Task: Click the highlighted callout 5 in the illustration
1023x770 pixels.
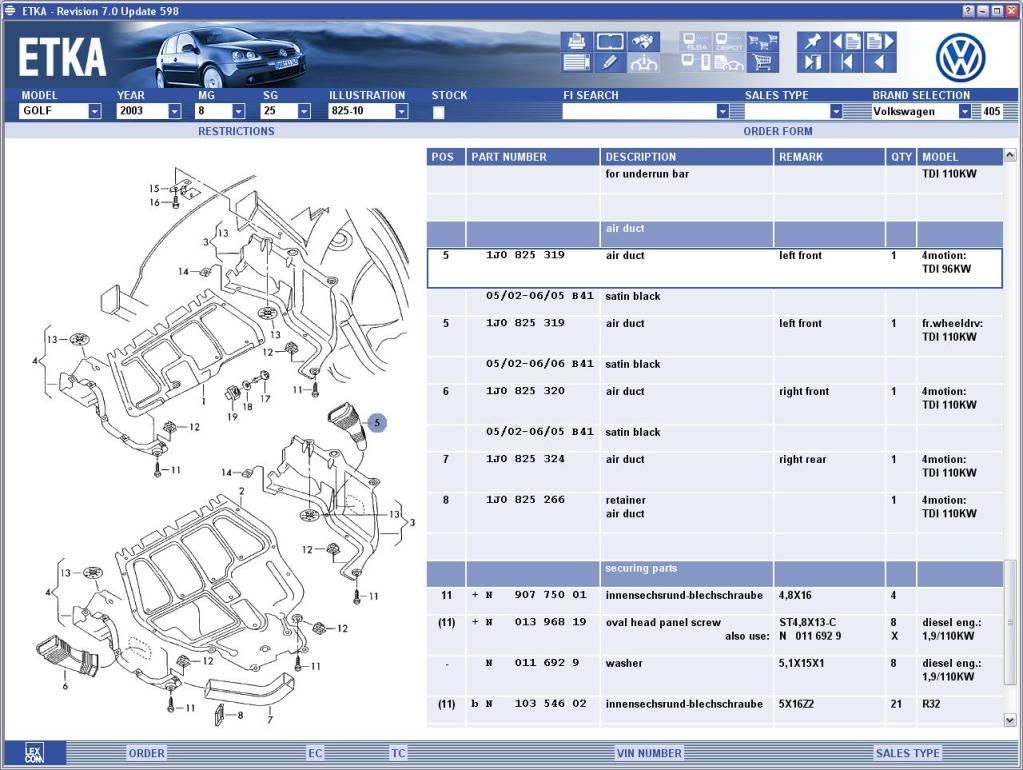Action: click(377, 423)
